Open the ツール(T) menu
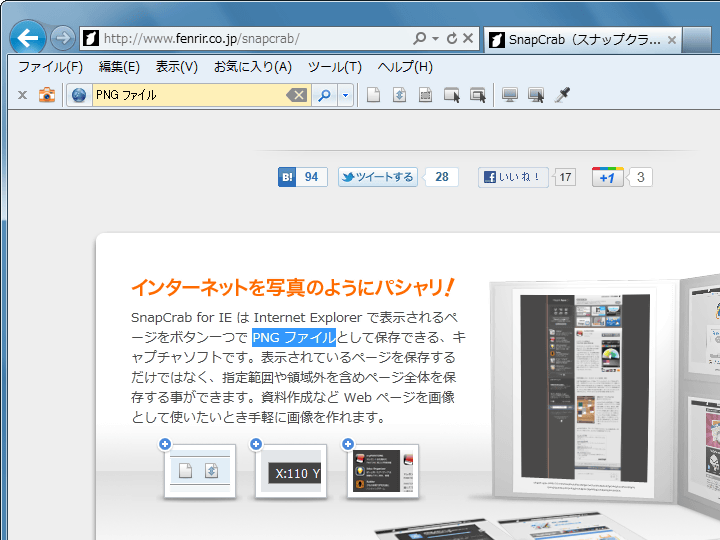 [x=335, y=67]
